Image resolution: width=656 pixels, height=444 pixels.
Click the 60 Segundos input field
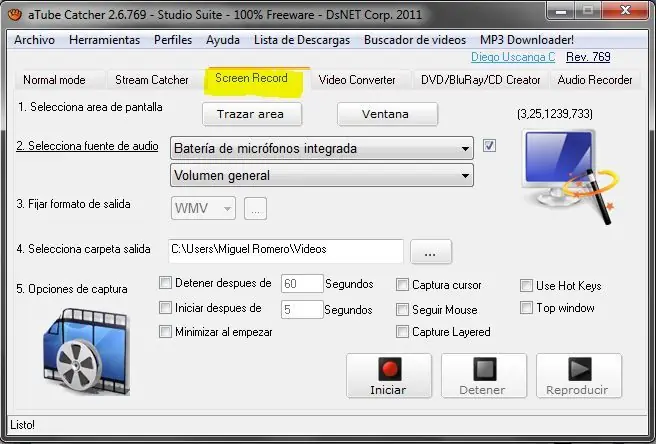point(302,284)
